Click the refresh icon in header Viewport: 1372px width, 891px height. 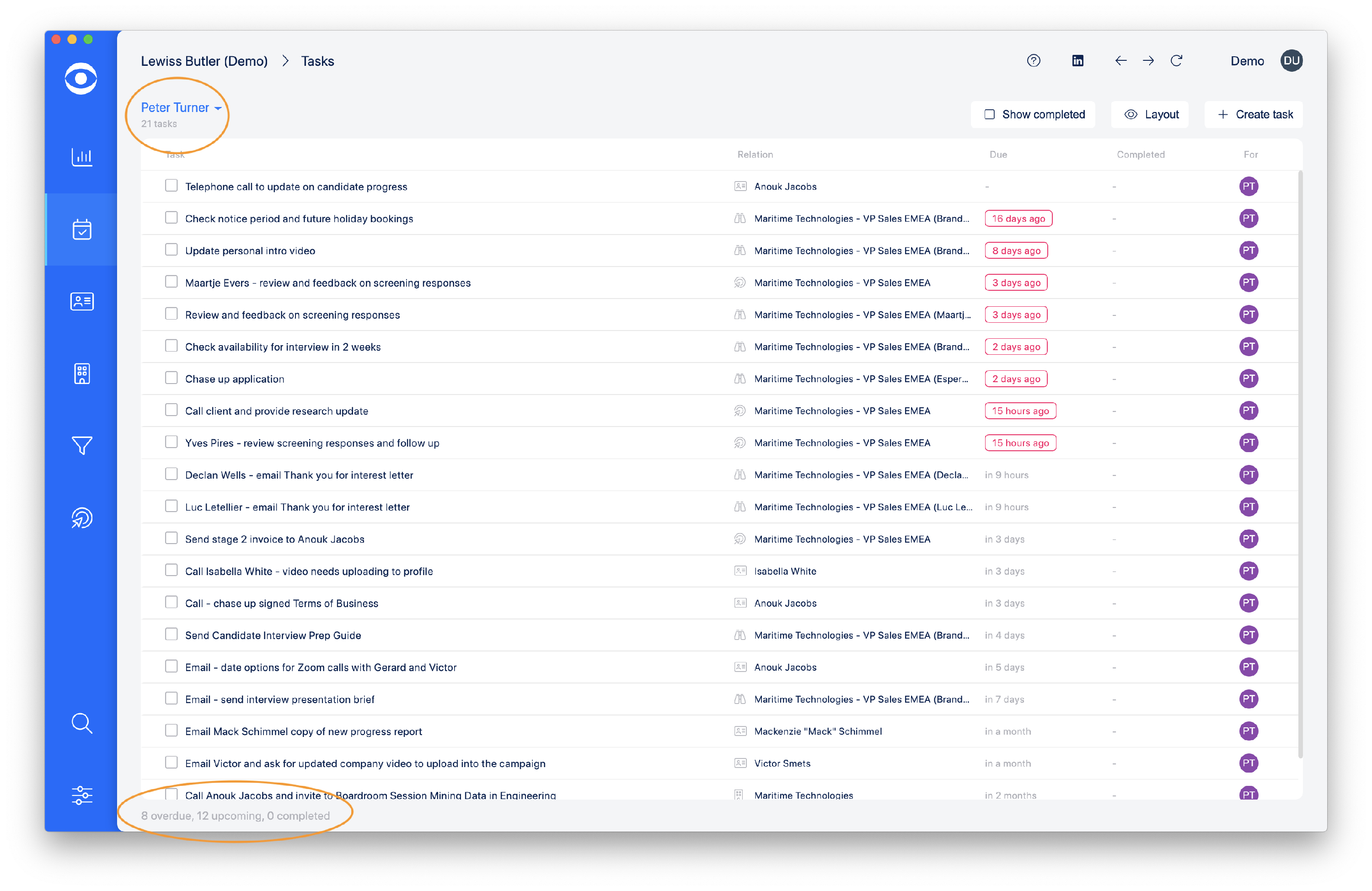click(x=1176, y=60)
